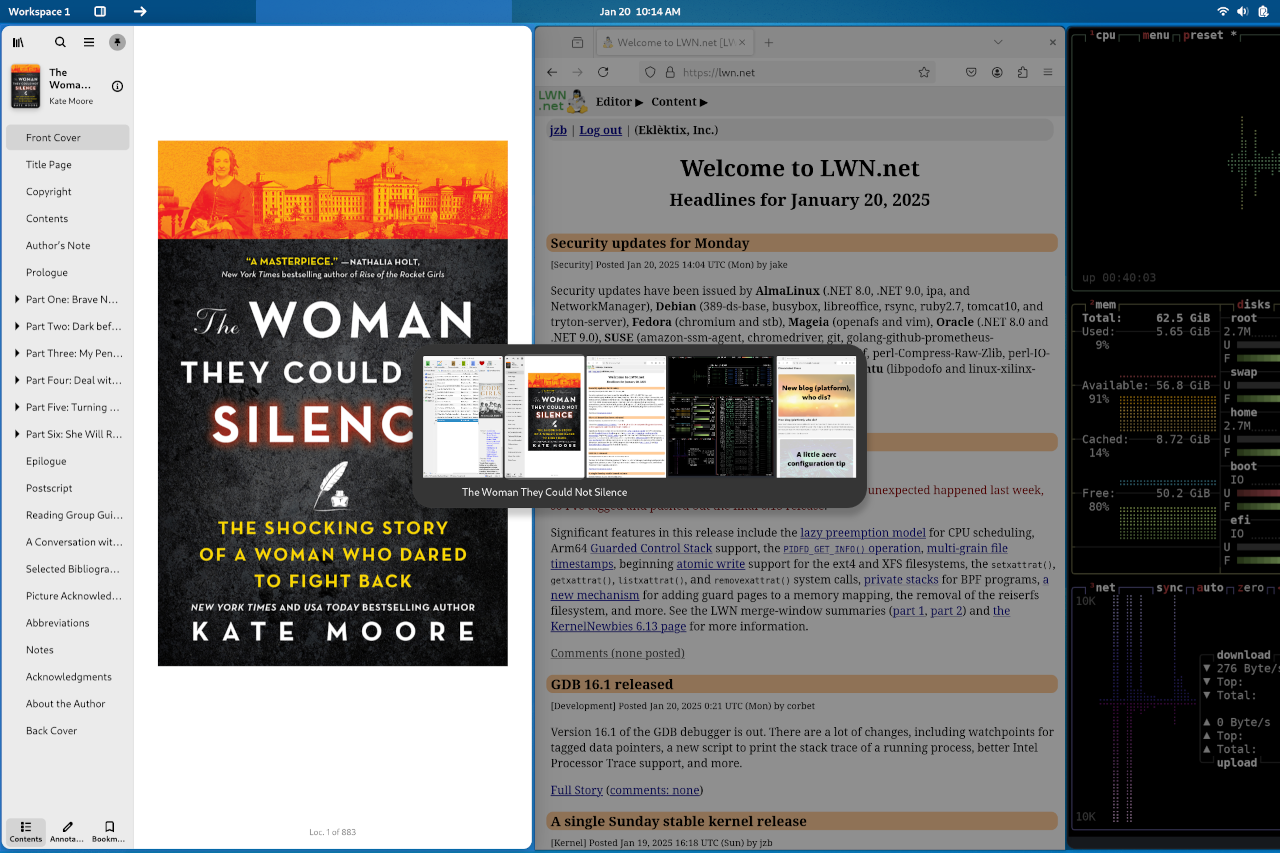The height and width of the screenshot is (853, 1280).
Task: Open a new browser tab with the plus button
Action: (769, 43)
